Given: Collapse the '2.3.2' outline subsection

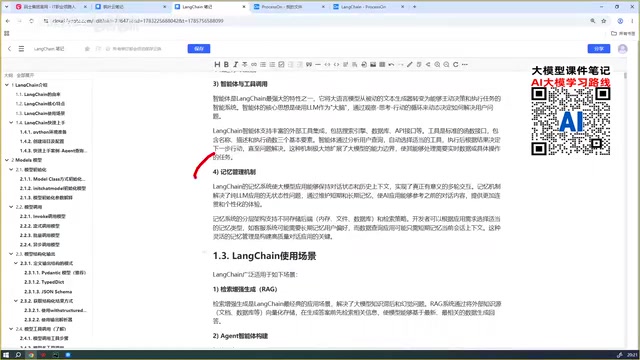Looking at the screenshot, I should (x=16, y=301).
